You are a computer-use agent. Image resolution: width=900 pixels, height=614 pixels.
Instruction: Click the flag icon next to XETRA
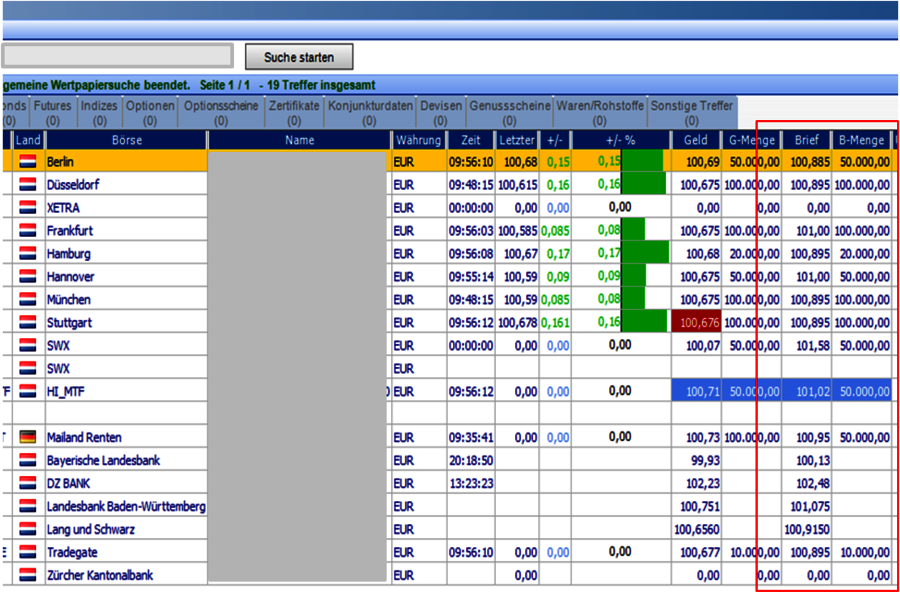[x=28, y=208]
